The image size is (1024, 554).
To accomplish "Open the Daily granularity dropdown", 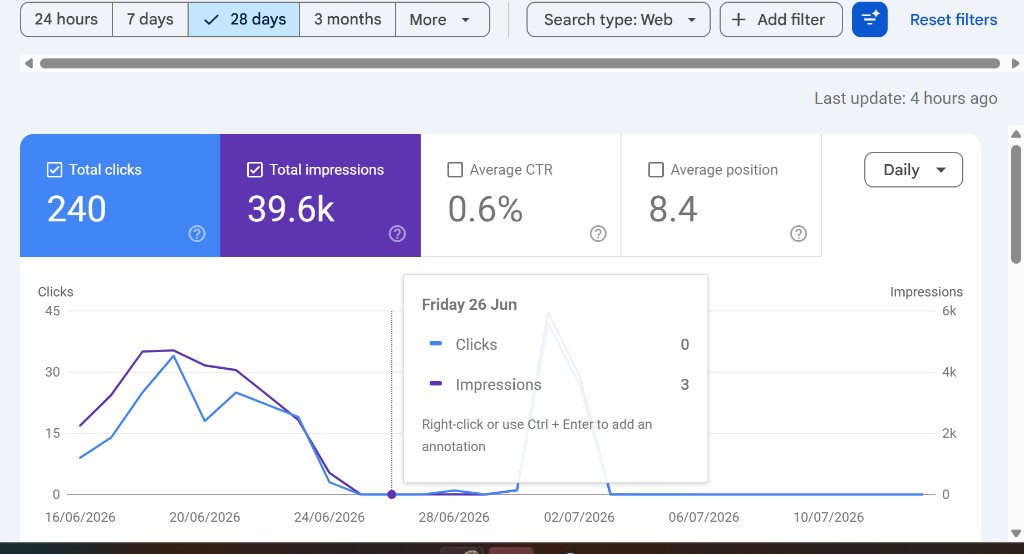I will [x=913, y=170].
